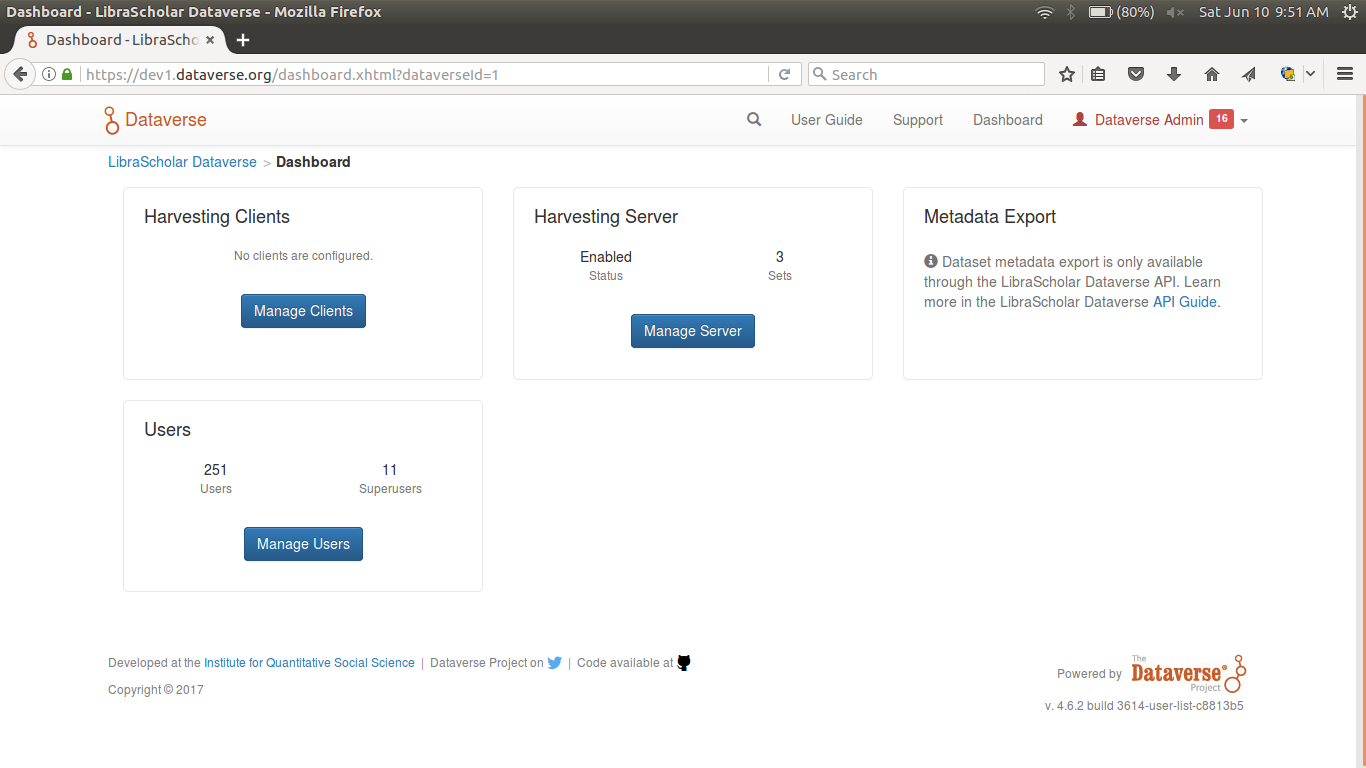Click the Dataverse Project logo in footer

[1189, 673]
